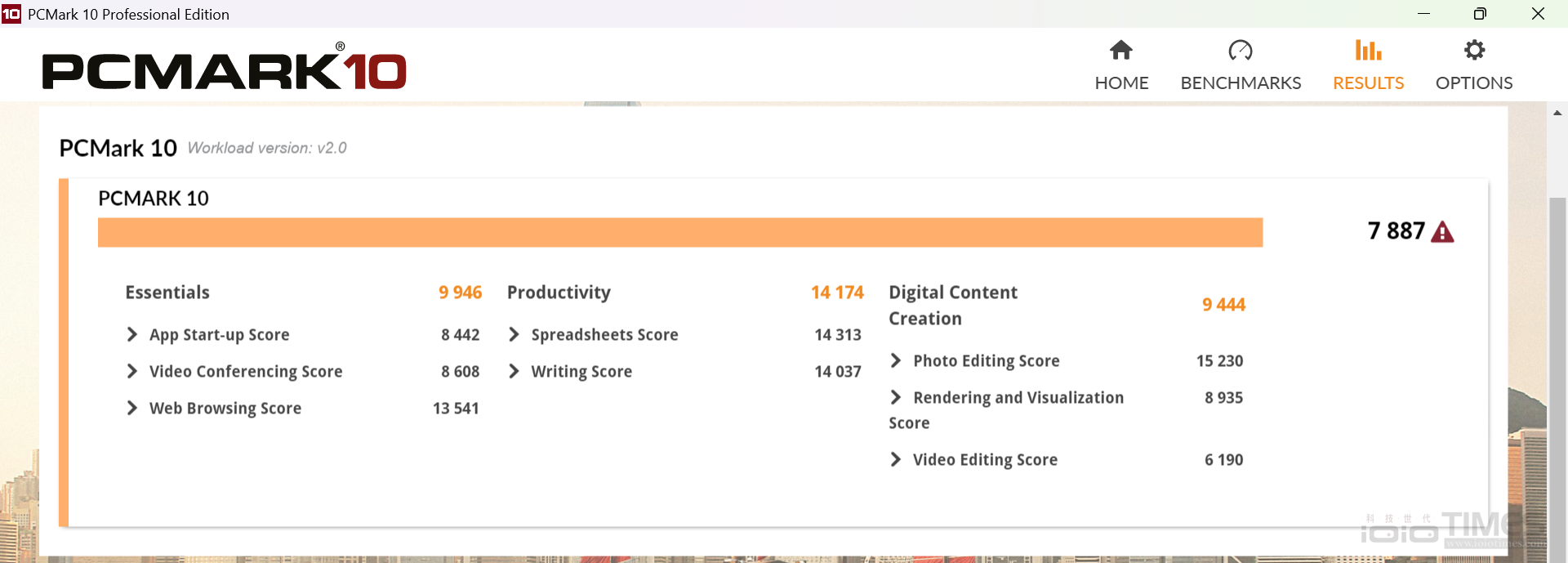The image size is (1568, 563).
Task: Click the Digital Content Creation score 9 444
Action: point(1223,305)
